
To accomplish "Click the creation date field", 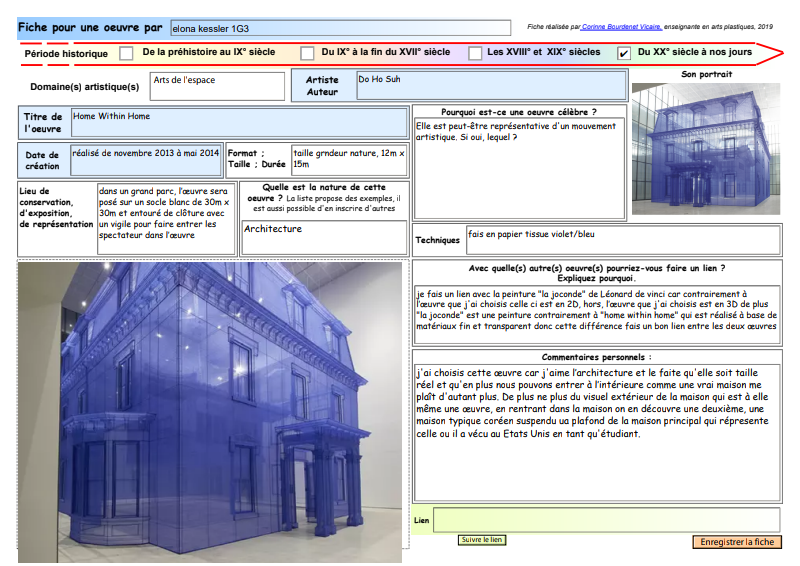I will click(146, 159).
